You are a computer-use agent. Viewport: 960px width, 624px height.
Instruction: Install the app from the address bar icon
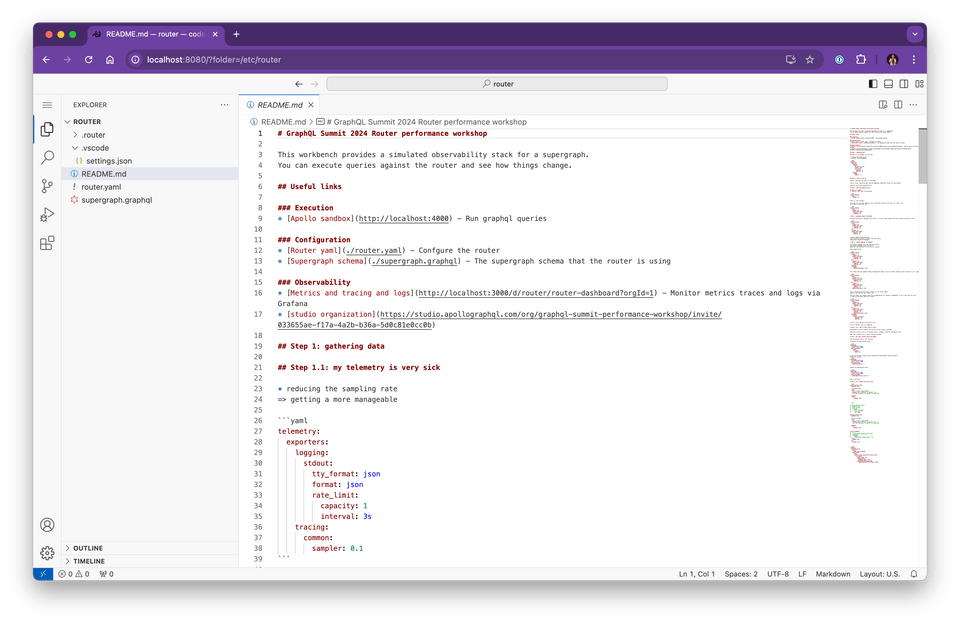coord(790,59)
